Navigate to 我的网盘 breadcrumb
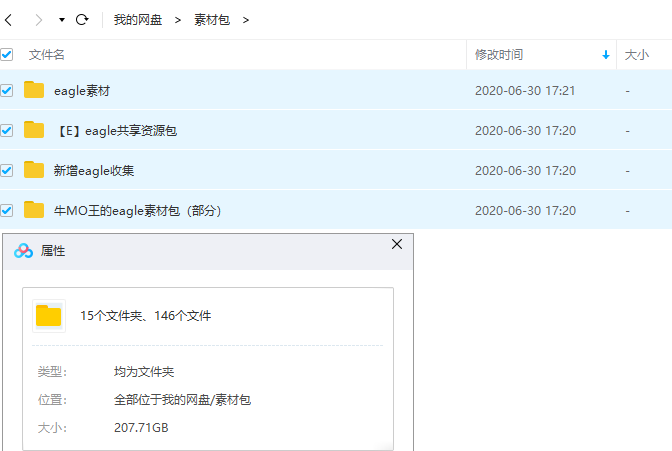The width and height of the screenshot is (672, 451). point(138,20)
